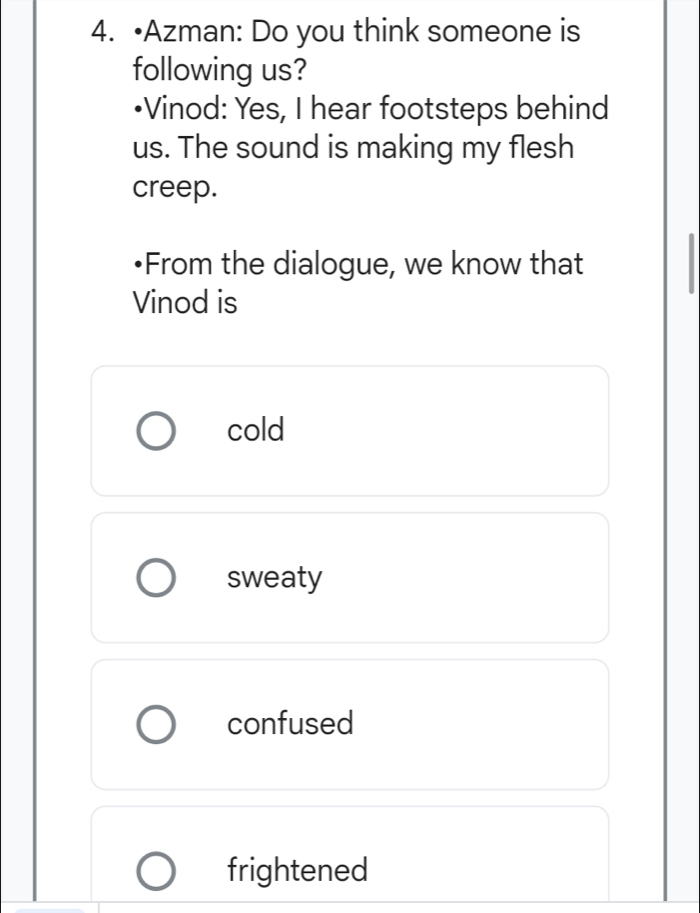Choose the "sweaty" radio button

pos(155,578)
